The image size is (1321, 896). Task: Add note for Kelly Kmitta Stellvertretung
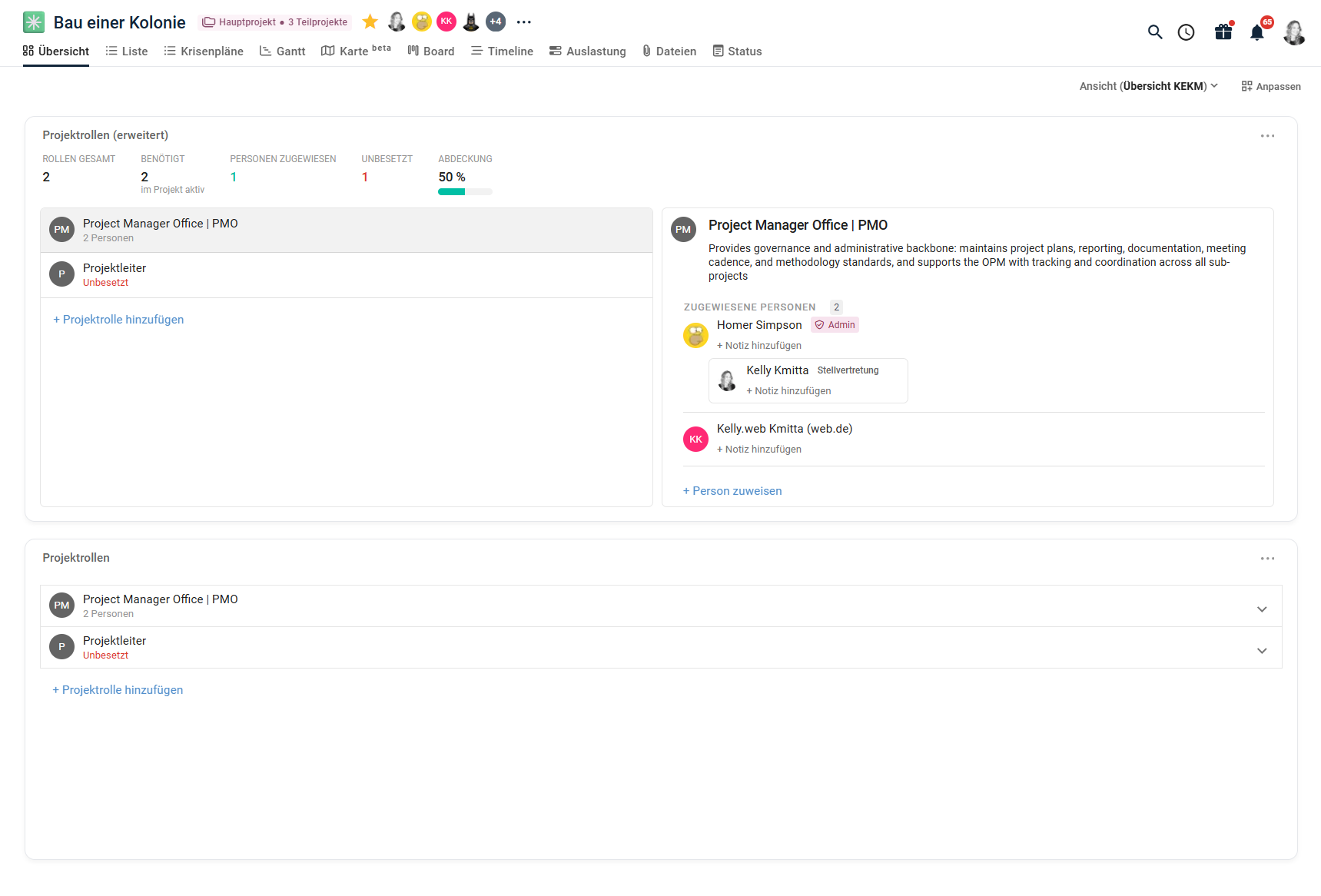(788, 391)
